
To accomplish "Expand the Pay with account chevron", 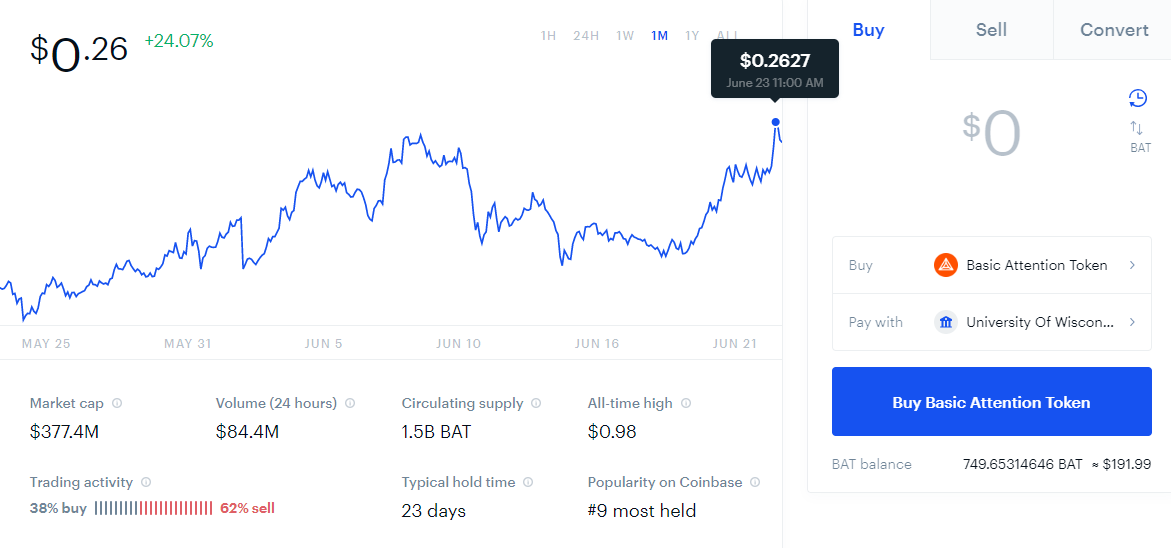I will [x=1132, y=323].
